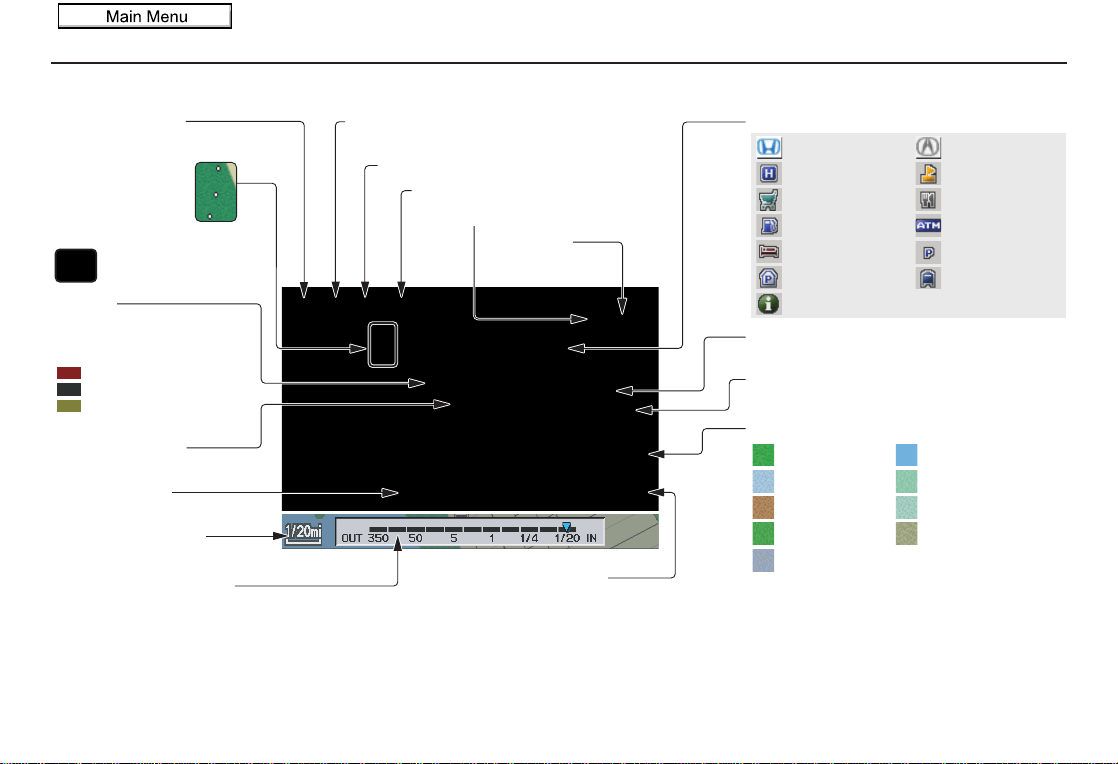Click the black rounded square sample
Screen dimensions: 1118x764
76,265
